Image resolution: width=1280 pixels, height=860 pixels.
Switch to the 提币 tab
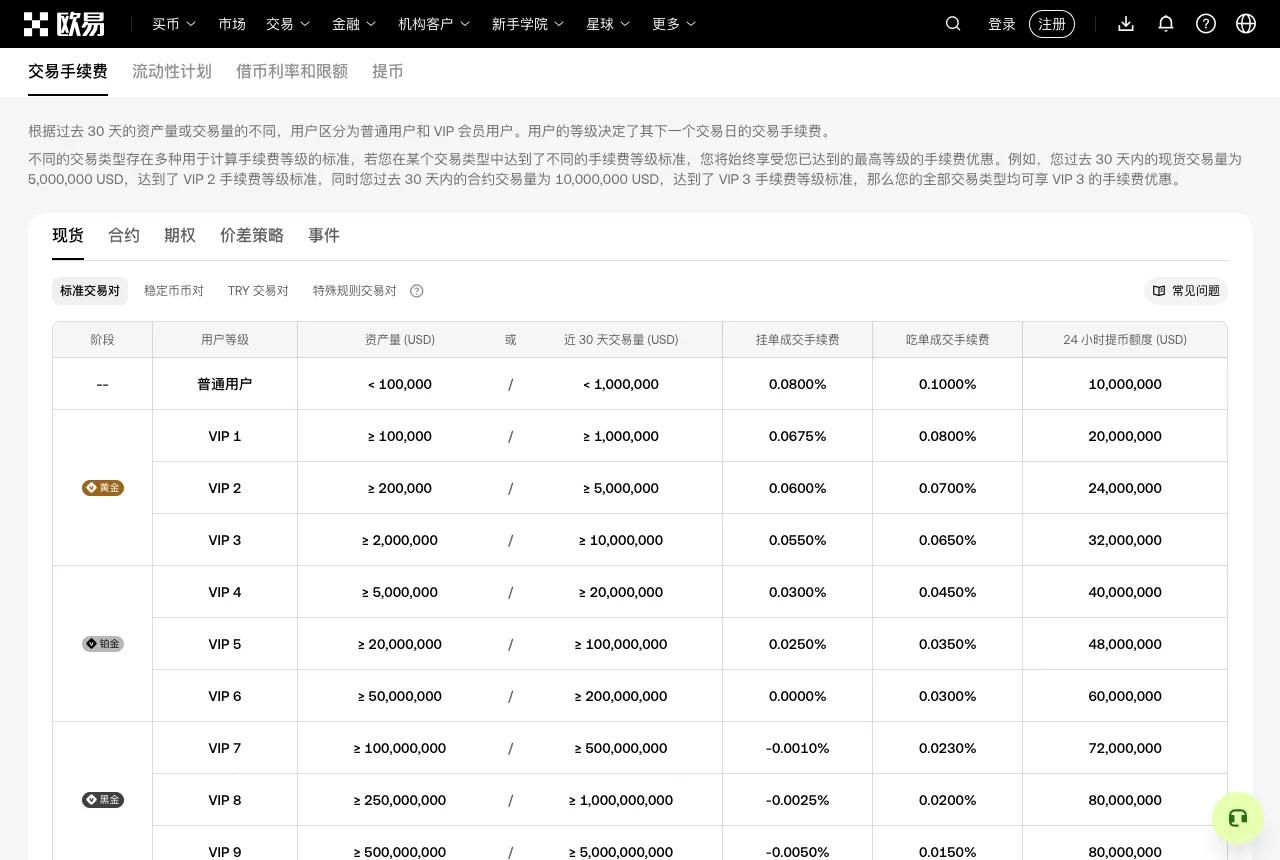[388, 71]
